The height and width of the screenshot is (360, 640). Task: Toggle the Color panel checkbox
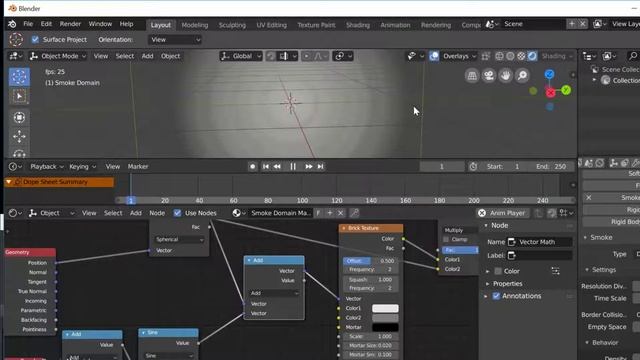click(498, 271)
